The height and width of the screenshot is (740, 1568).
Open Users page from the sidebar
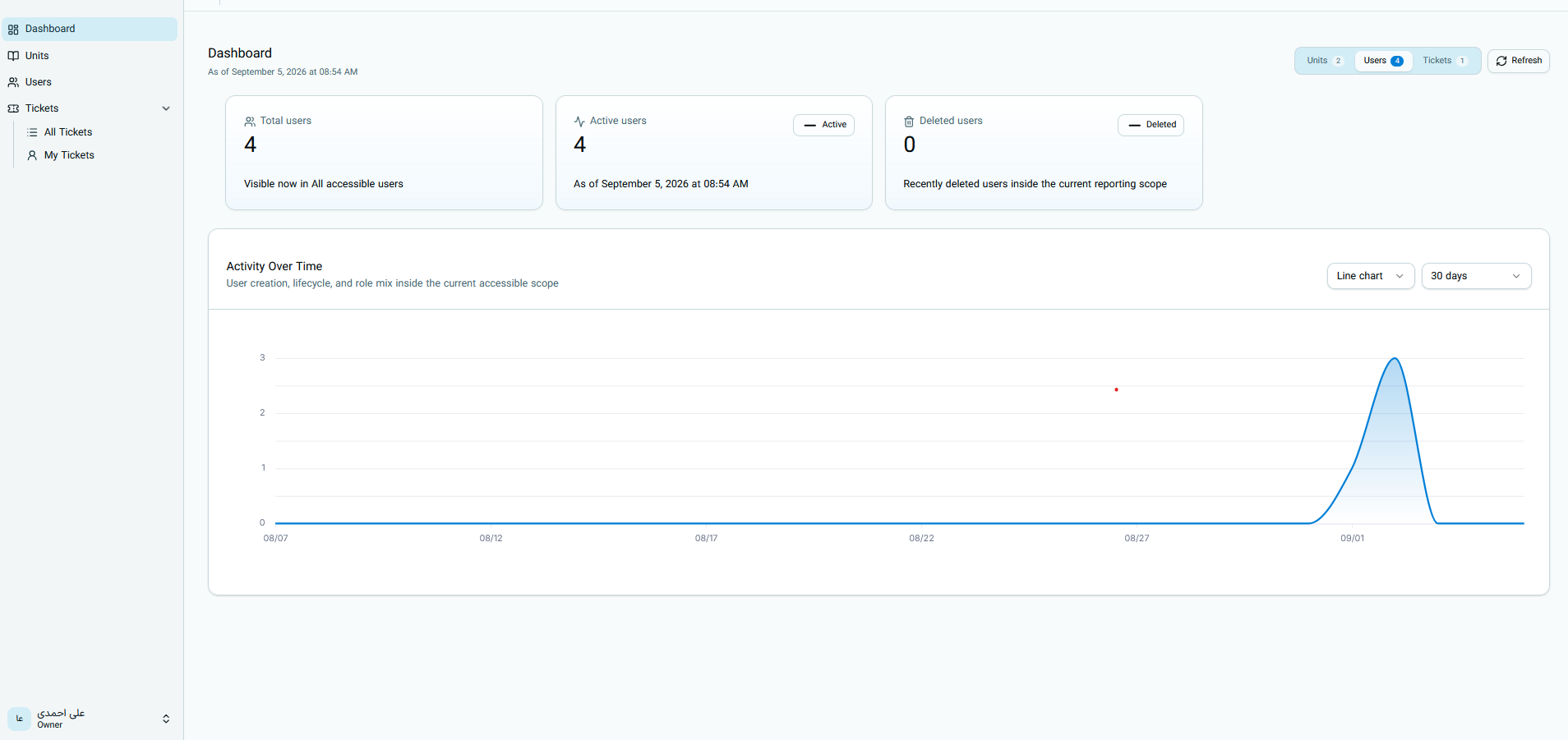(x=90, y=82)
